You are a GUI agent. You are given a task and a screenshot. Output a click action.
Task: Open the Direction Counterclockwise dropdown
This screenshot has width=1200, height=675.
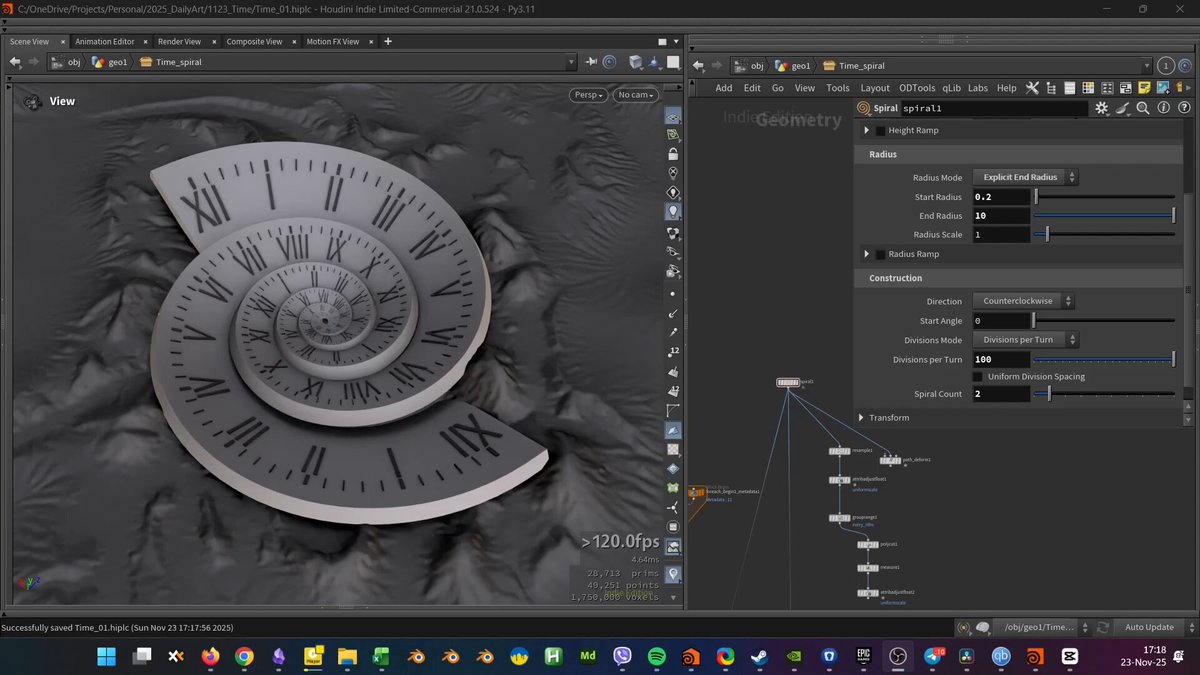click(x=1023, y=301)
